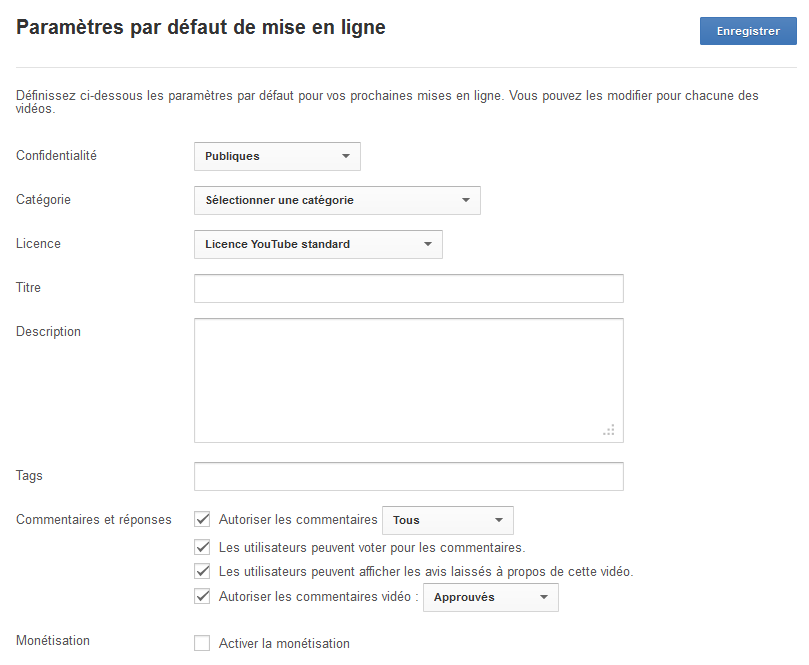
Task: Enable the Activer la monétisation checkbox
Action: [x=202, y=643]
